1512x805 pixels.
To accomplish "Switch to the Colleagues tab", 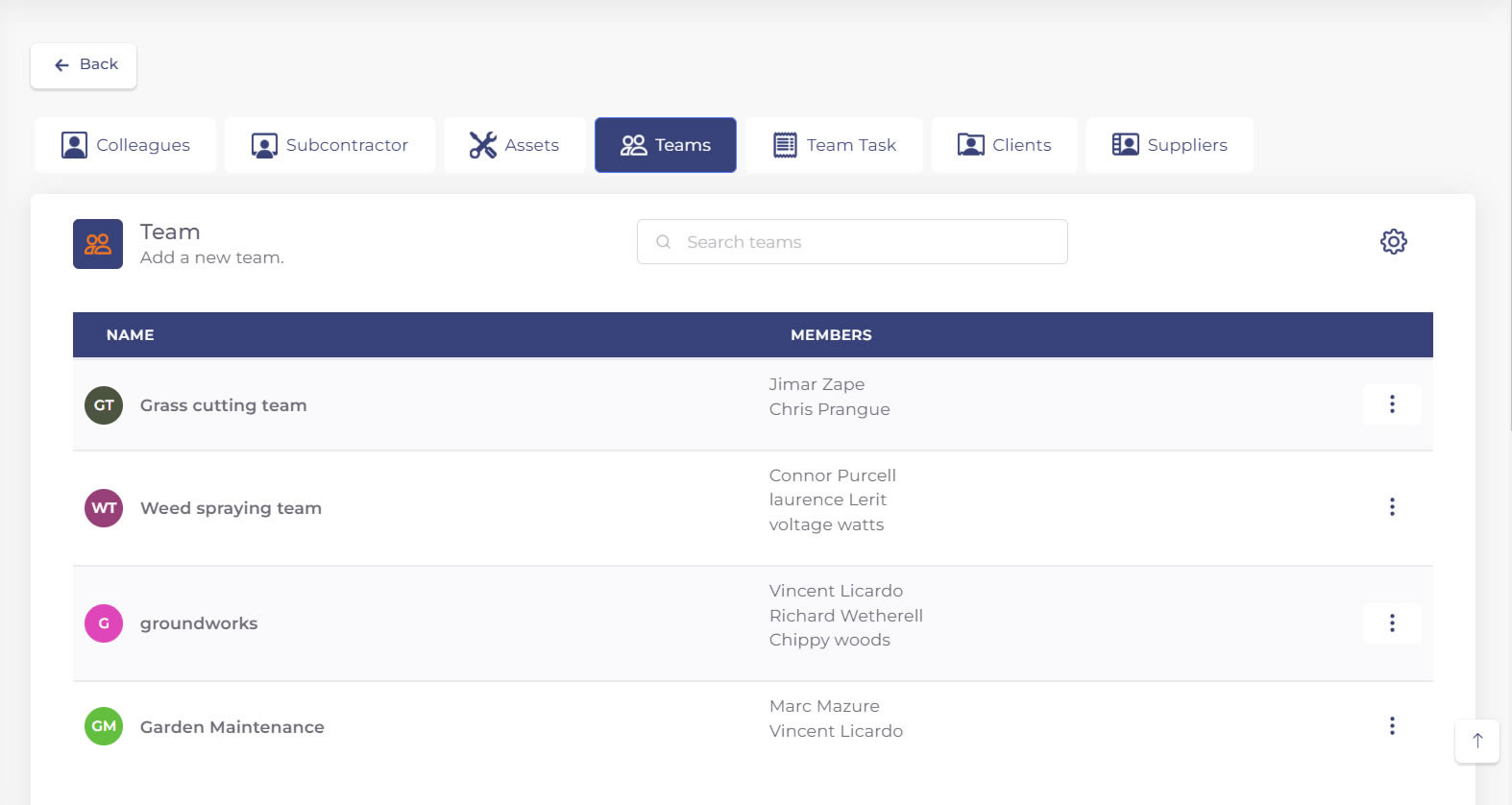I will coord(126,145).
